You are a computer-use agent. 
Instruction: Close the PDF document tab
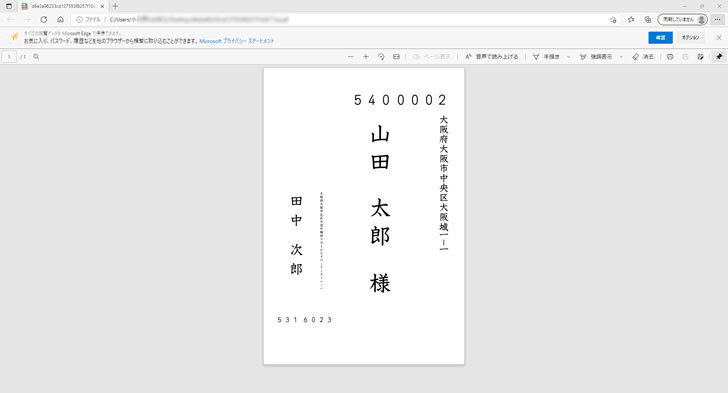click(103, 7)
